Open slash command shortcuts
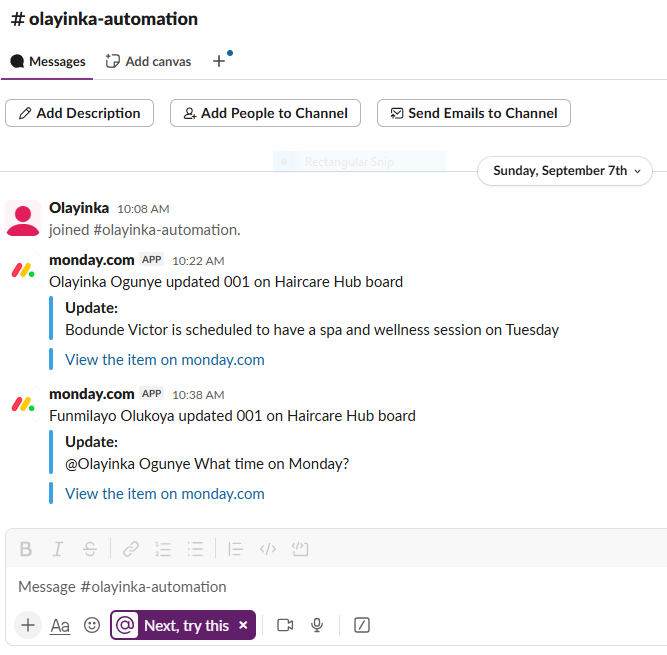 click(x=362, y=625)
